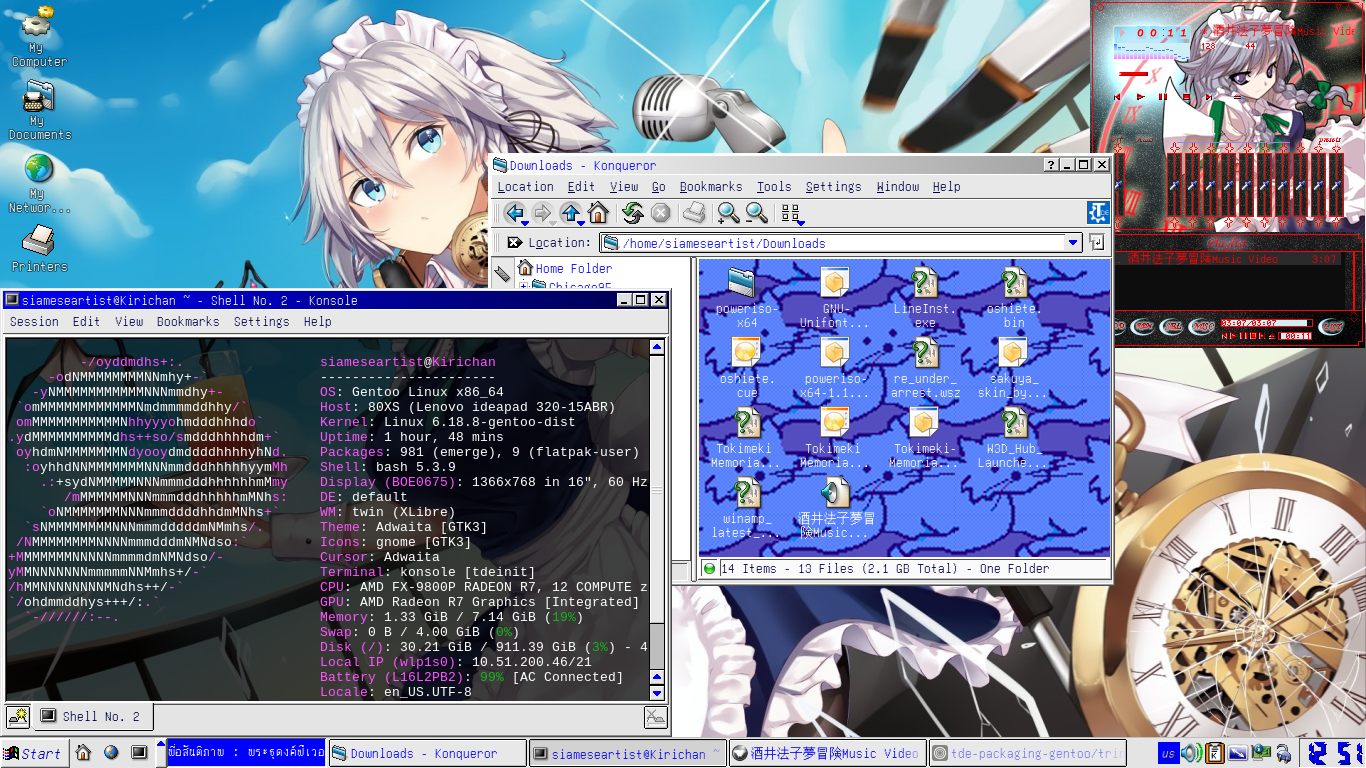Click the Print icon in Konqueror toolbar

[694, 213]
